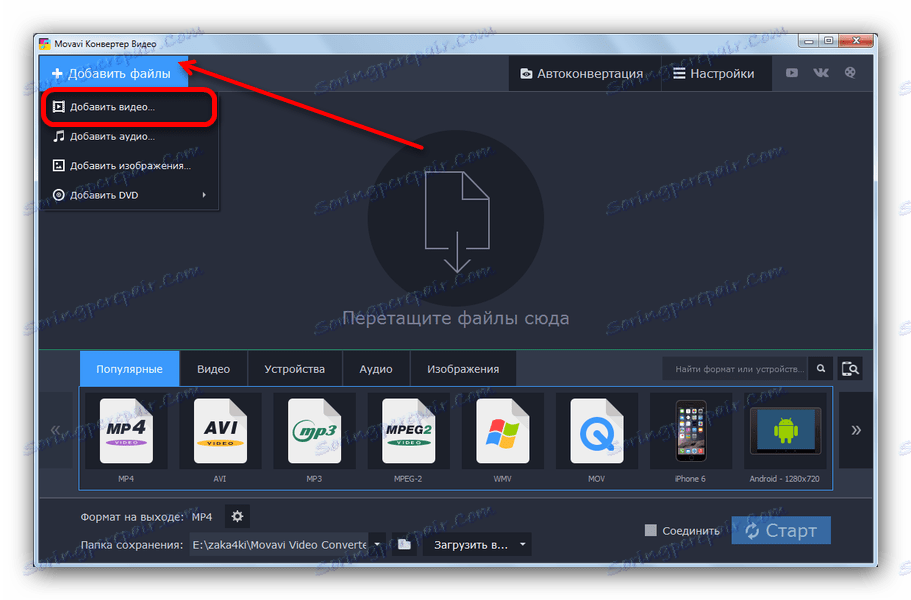This screenshot has width=911, height=600.
Task: Expand the save folder path dropdown
Action: 377,545
